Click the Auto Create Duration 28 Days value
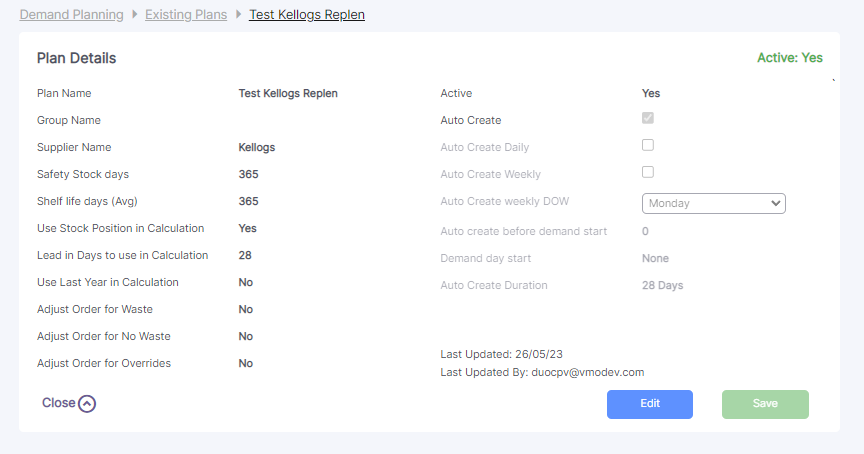 tap(662, 285)
